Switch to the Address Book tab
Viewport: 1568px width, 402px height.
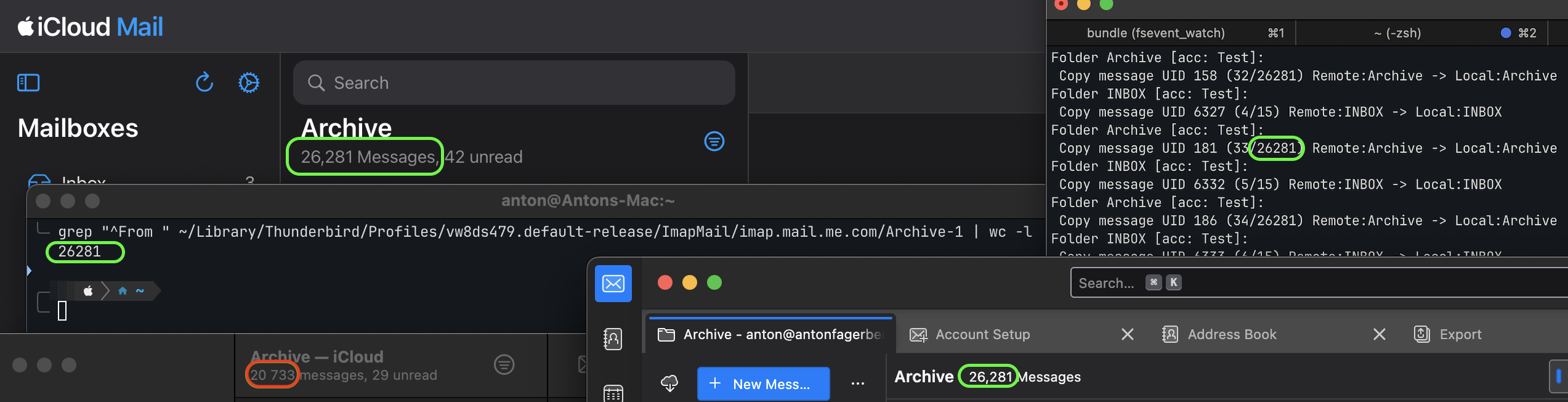pos(1232,334)
